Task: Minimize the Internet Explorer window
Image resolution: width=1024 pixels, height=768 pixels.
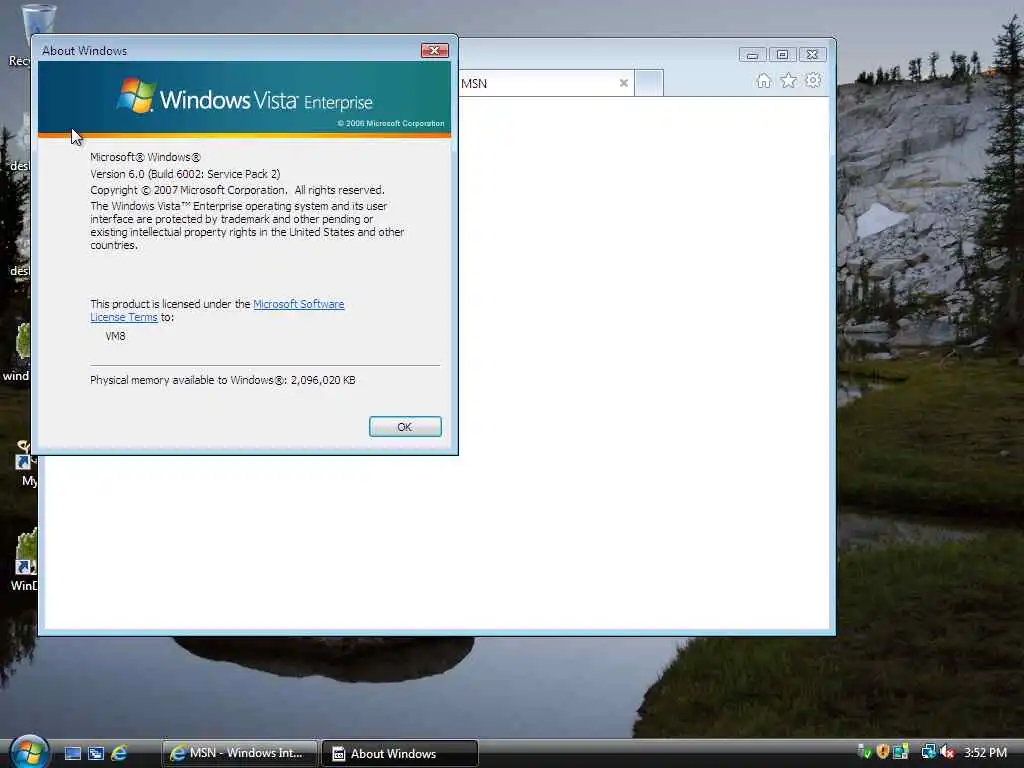Action: tap(752, 55)
